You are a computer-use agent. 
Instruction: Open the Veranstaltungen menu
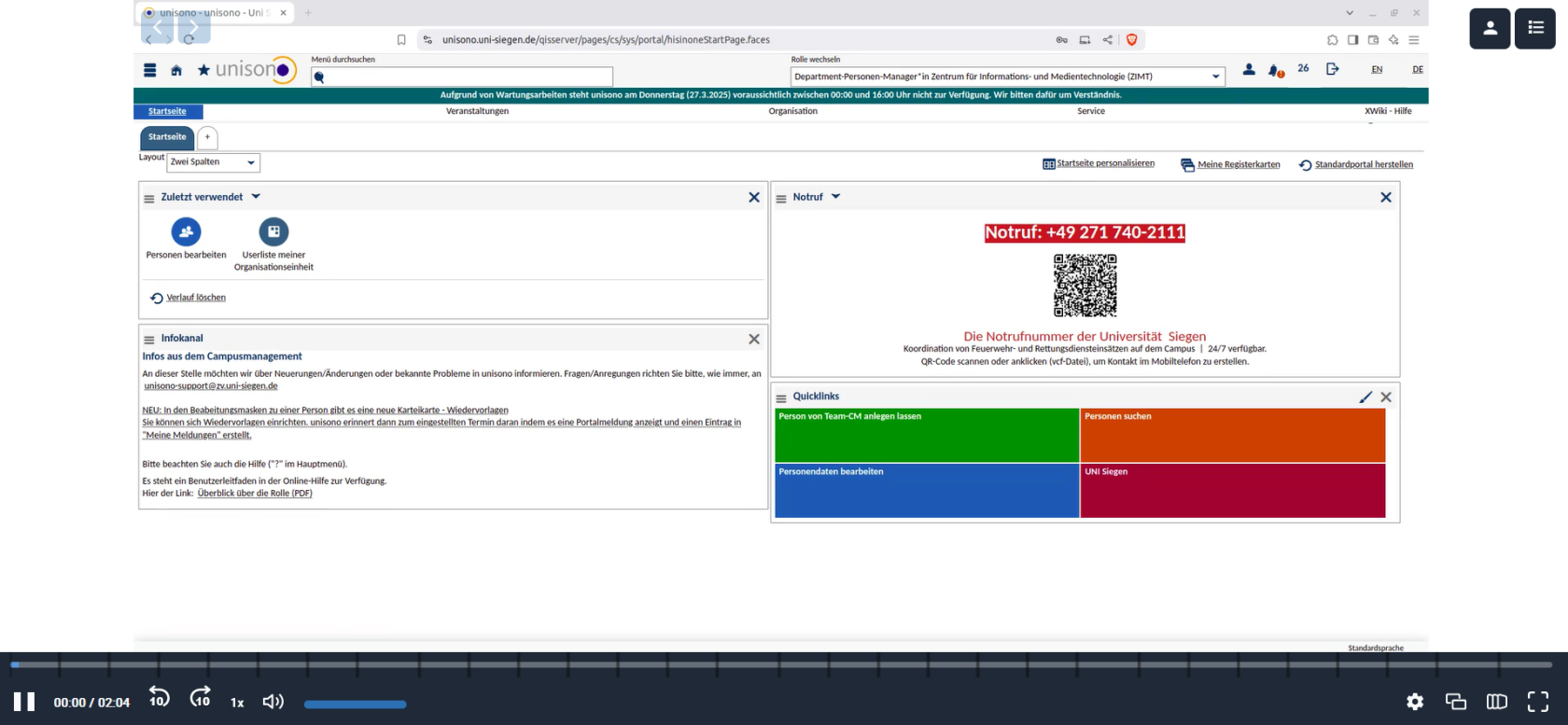pos(477,111)
